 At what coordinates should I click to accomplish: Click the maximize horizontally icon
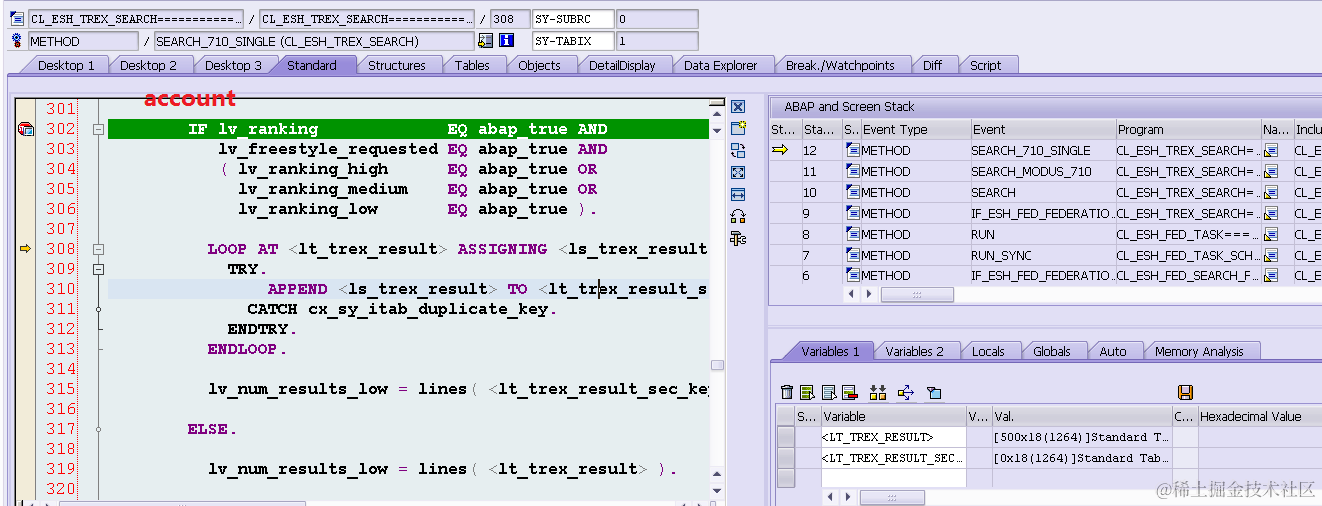(x=738, y=194)
